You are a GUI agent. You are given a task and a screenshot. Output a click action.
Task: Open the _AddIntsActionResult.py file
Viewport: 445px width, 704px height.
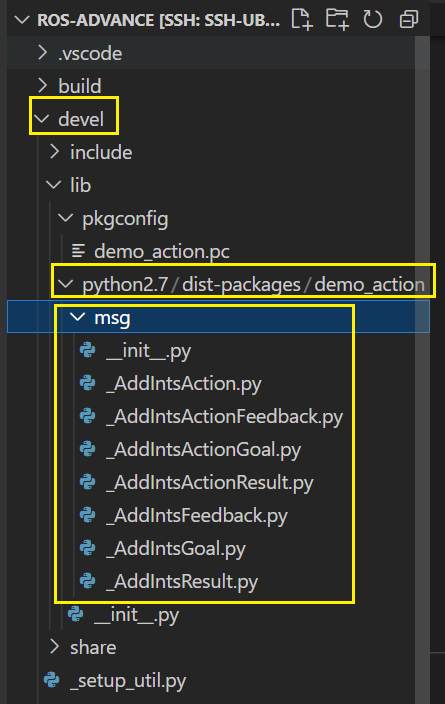pyautogui.click(x=210, y=483)
